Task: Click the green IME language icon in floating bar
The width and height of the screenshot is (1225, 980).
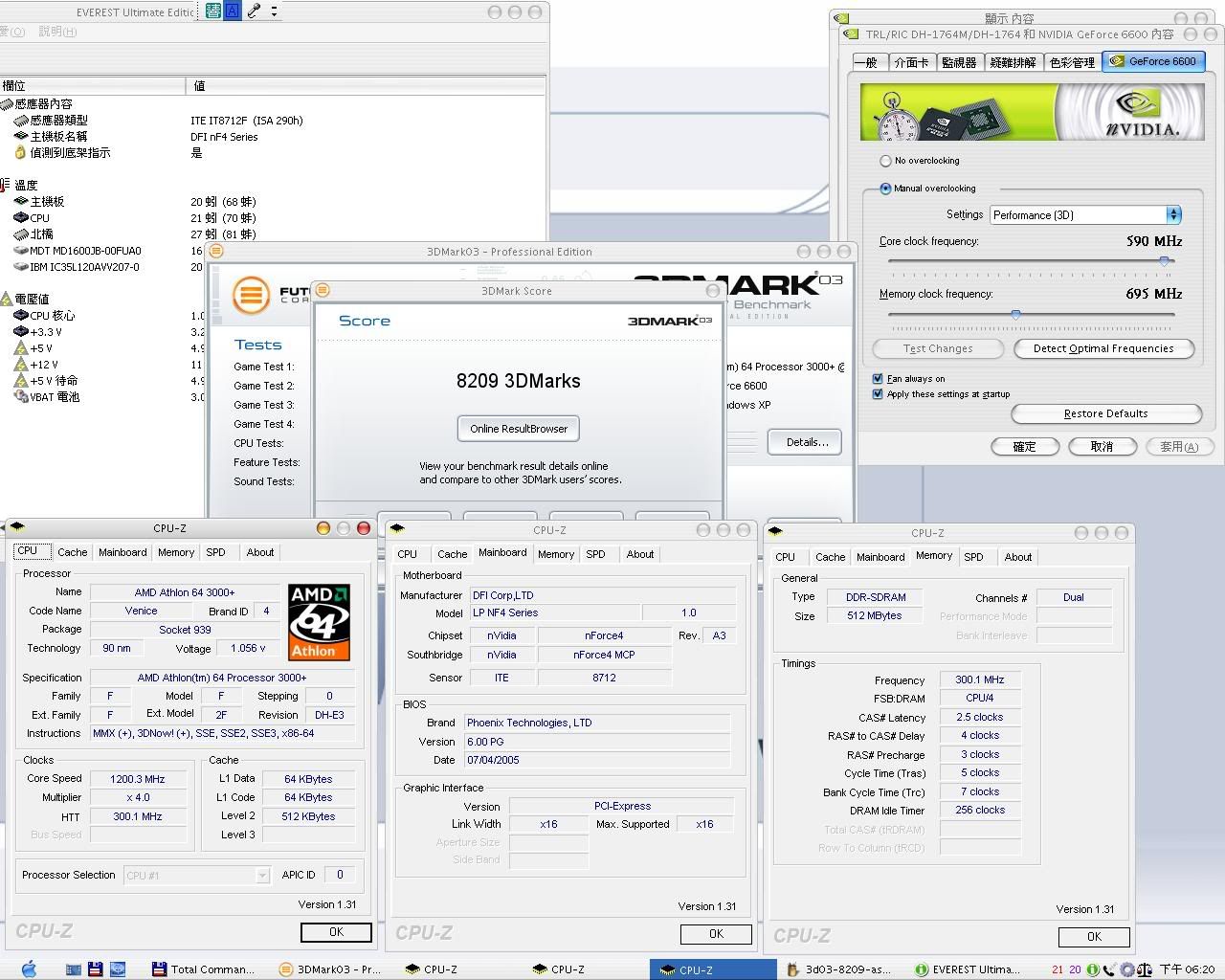Action: [x=212, y=11]
